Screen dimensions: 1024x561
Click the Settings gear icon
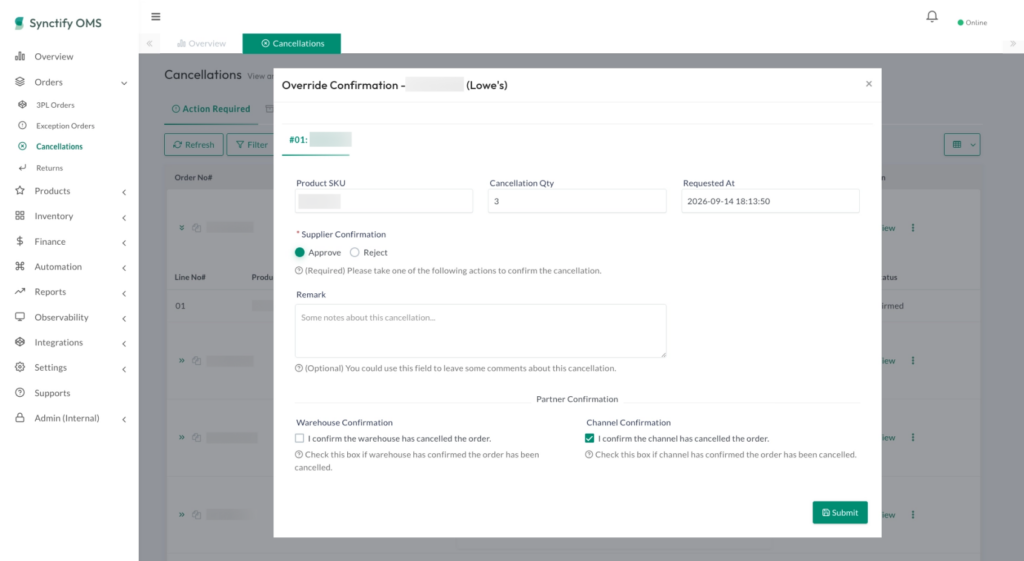(20, 367)
